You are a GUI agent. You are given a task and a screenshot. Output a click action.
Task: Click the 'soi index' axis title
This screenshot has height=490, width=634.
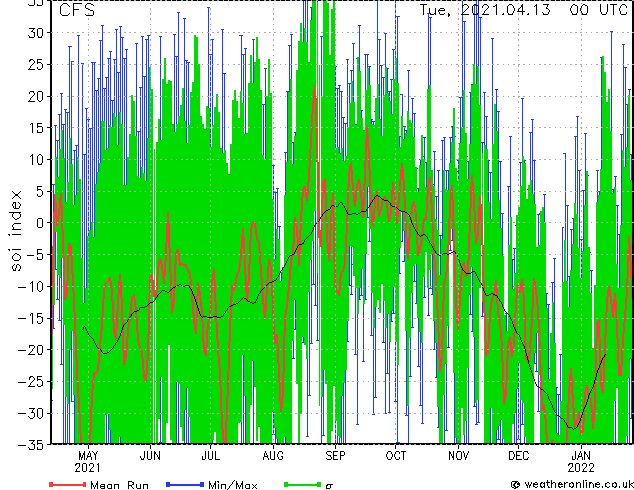[16, 230]
